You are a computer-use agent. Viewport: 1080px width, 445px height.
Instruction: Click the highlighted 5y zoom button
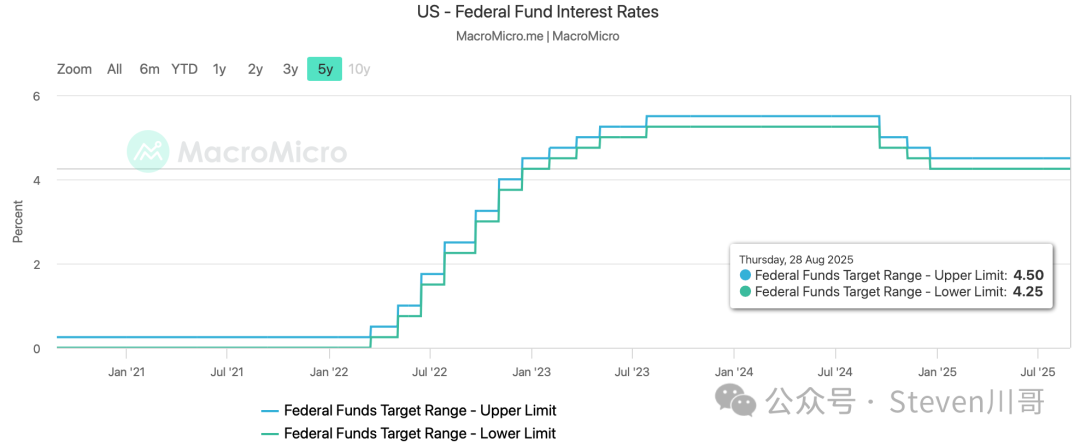pos(325,69)
